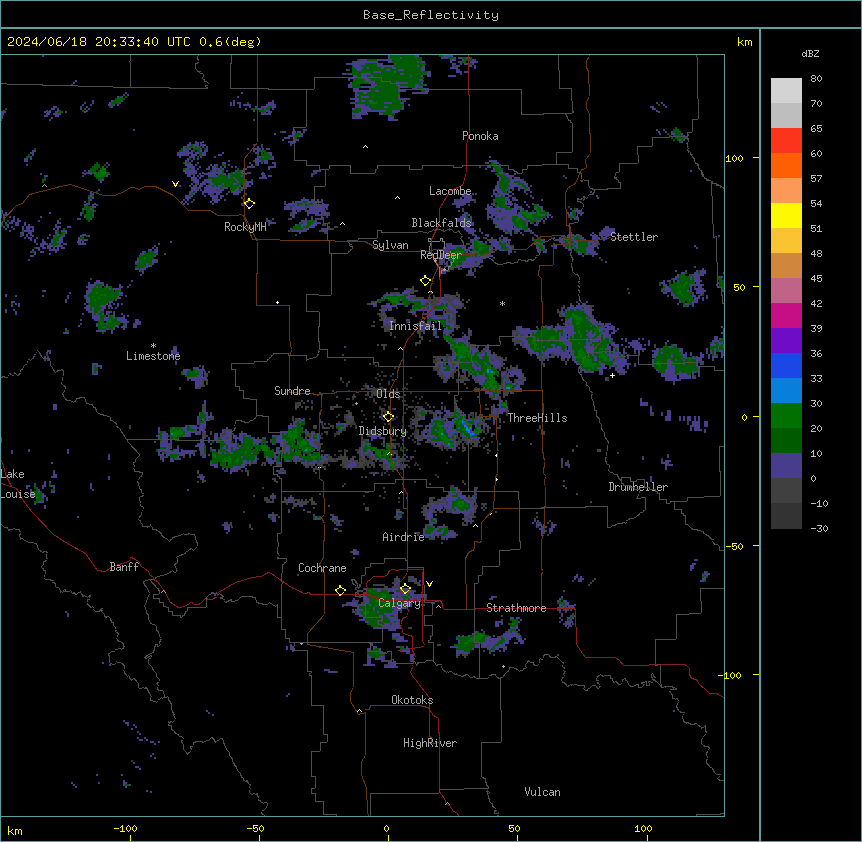862x842 pixels.
Task: Select the dark orange swatch between 57 and 60
Action: tap(786, 165)
